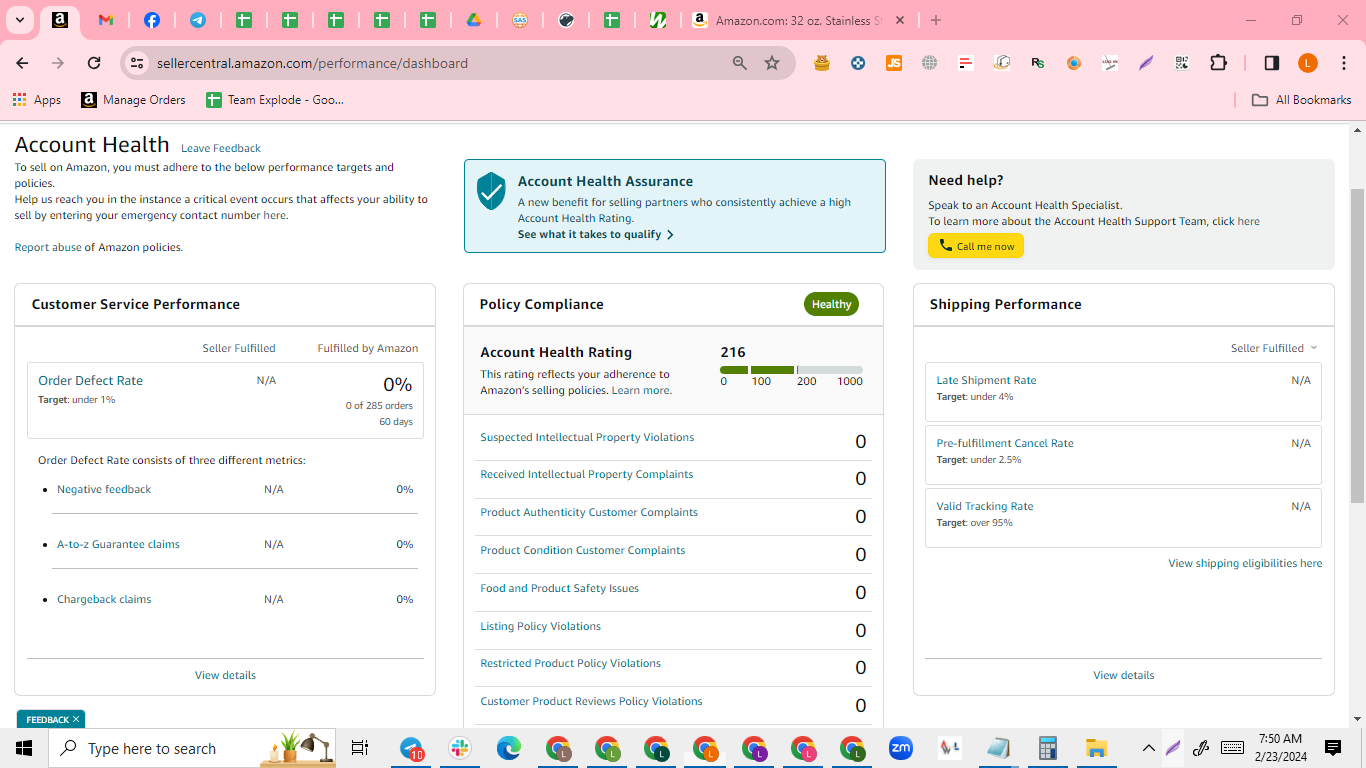Viewport: 1366px width, 768px height.
Task: Open the Chrome three-dot menu
Action: point(1343,63)
